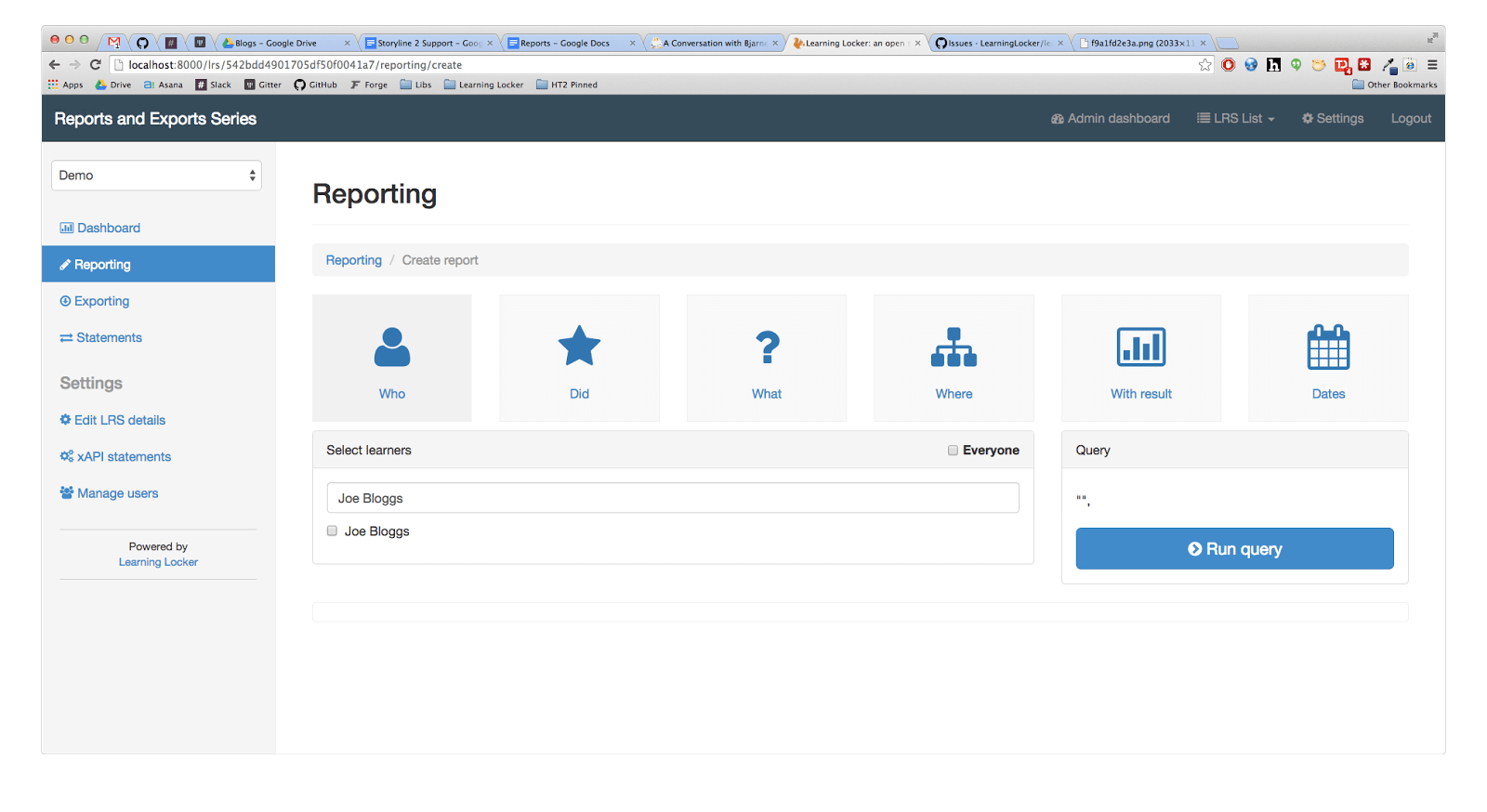The width and height of the screenshot is (1487, 812).
Task: Open the Asana bookmark
Action: point(164,85)
